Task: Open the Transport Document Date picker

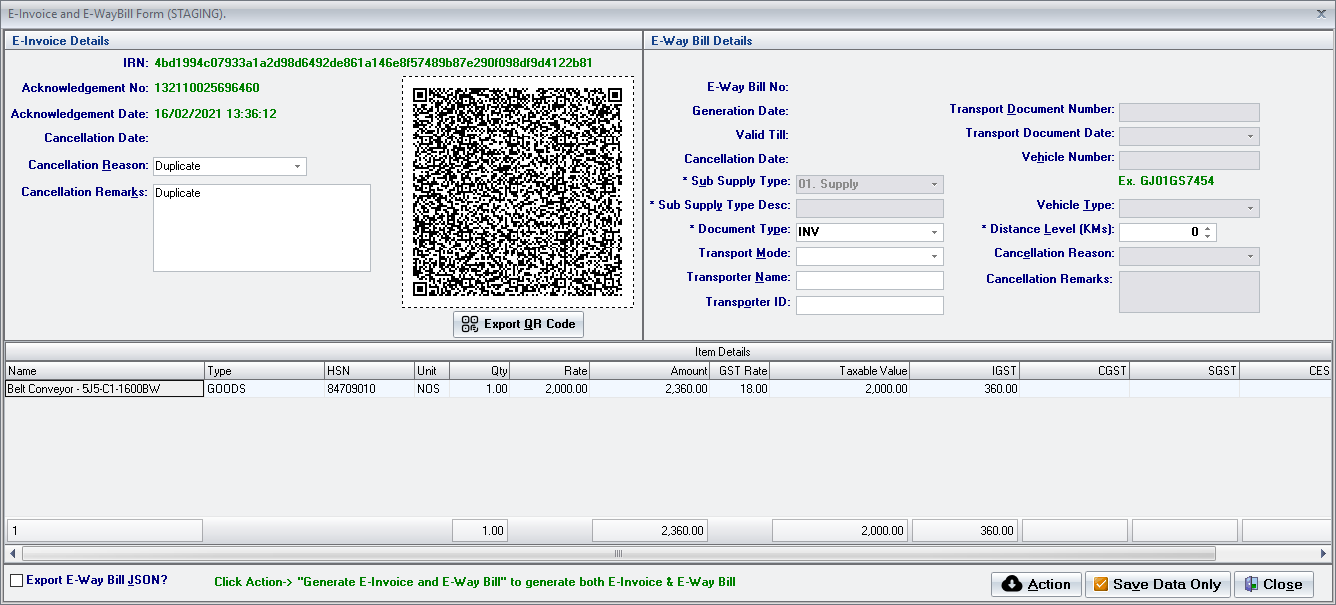Action: 1250,136
